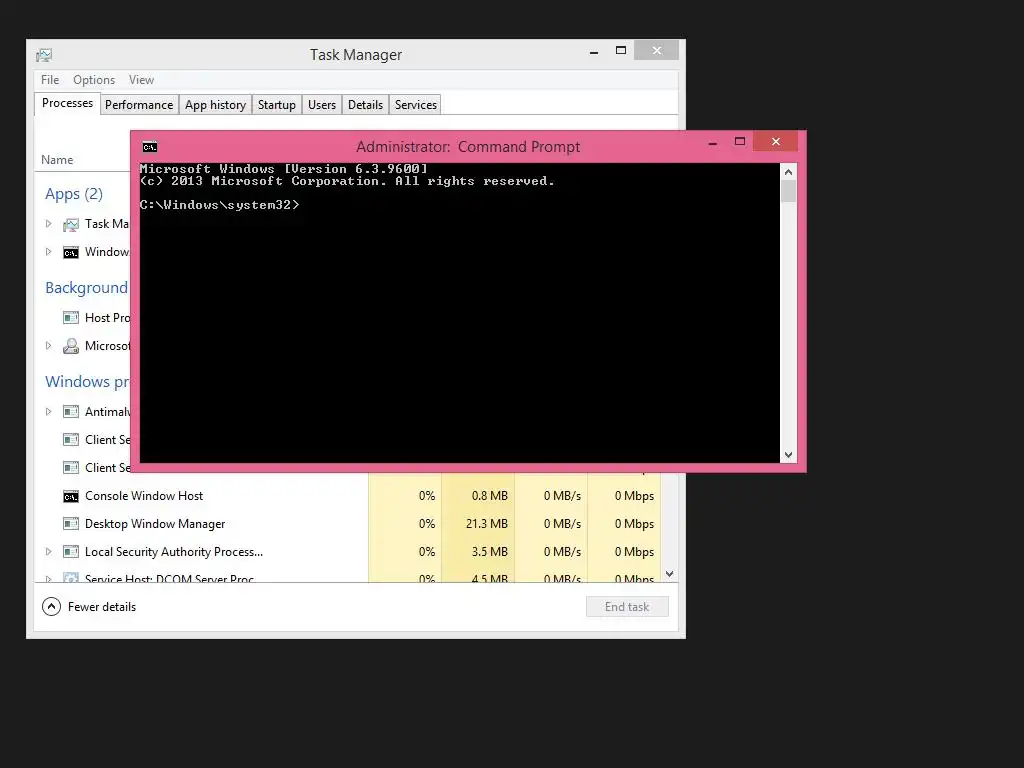Select the Desktop Window Manager row name

click(x=155, y=524)
